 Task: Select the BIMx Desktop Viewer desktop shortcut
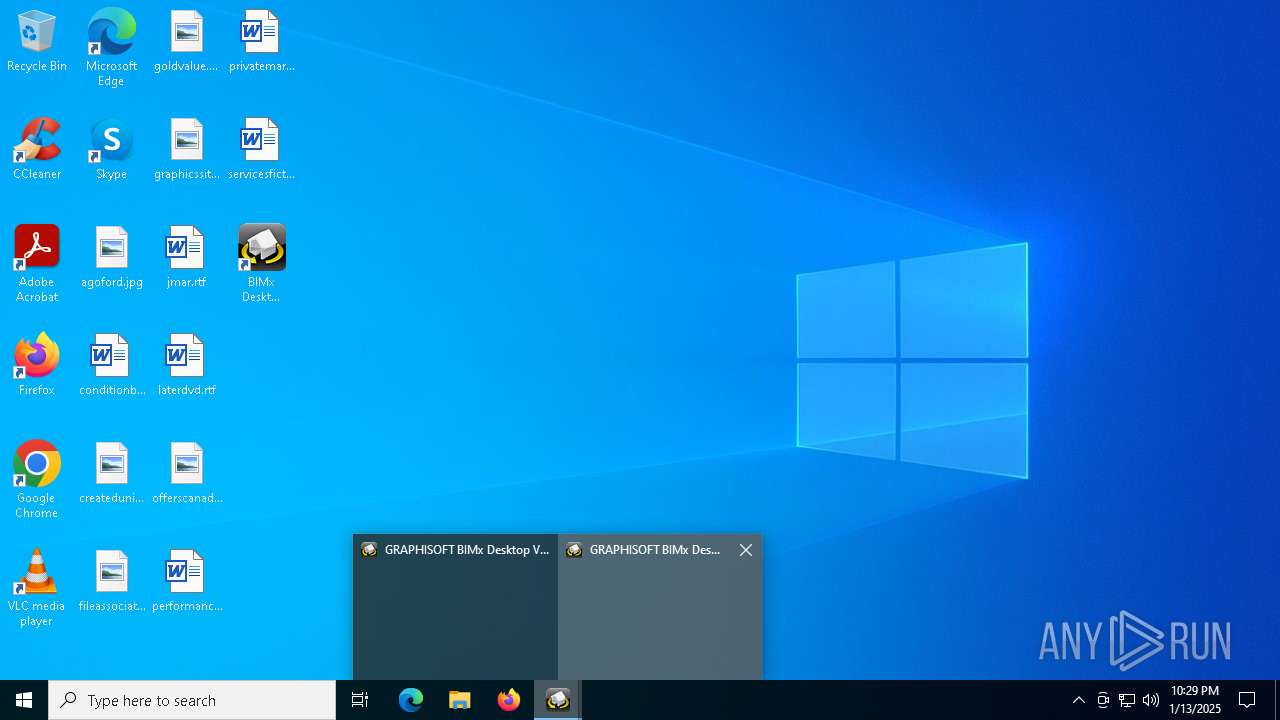261,264
